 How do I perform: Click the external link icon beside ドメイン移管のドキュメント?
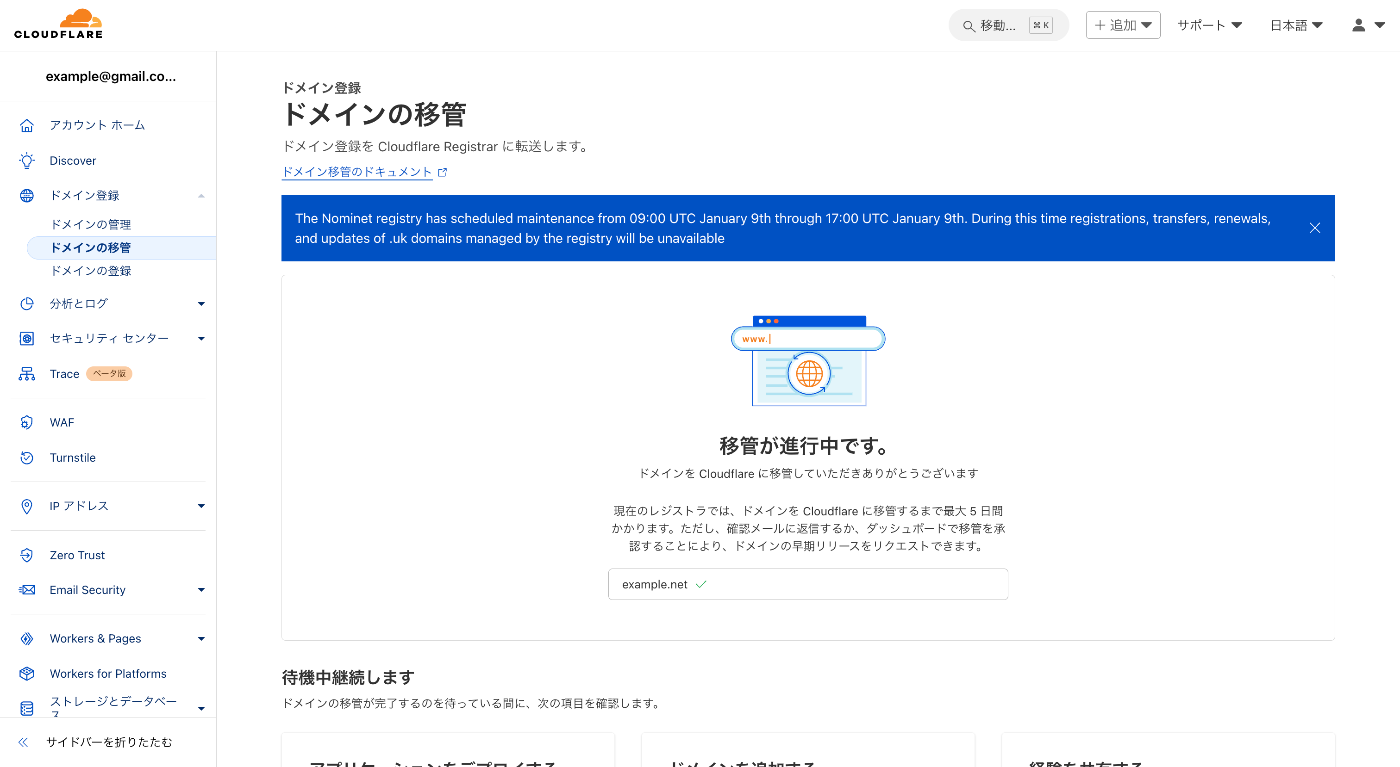click(443, 172)
